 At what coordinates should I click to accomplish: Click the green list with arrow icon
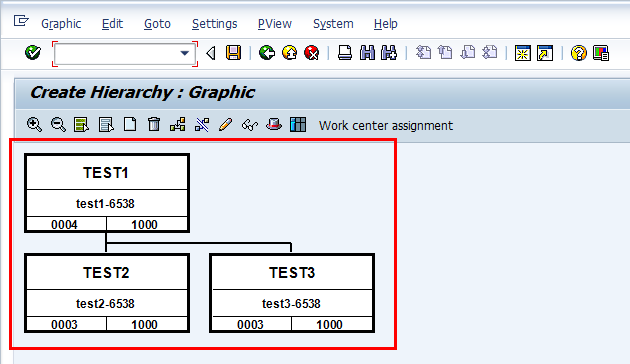(82, 125)
